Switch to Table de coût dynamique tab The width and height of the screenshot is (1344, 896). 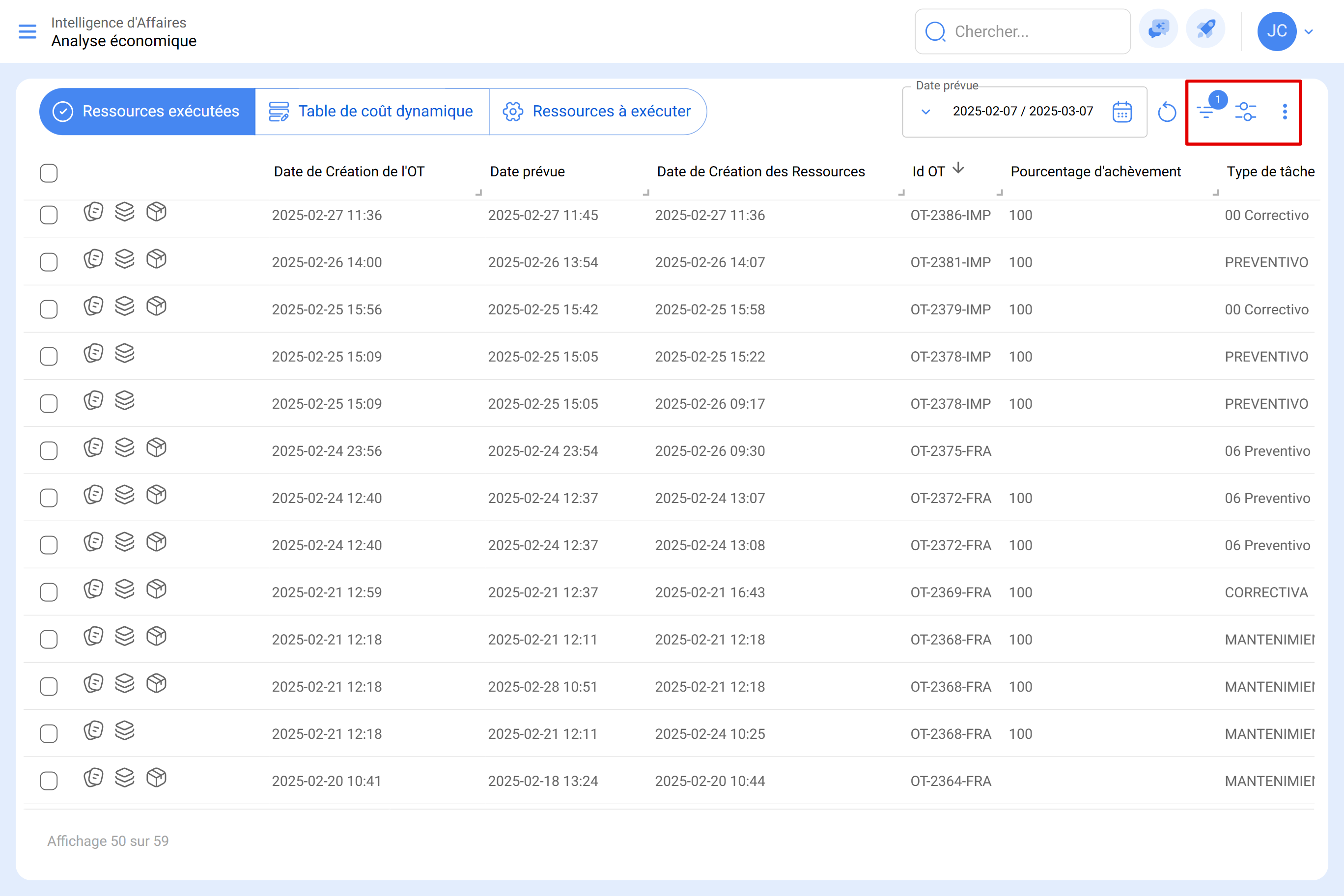click(x=372, y=112)
